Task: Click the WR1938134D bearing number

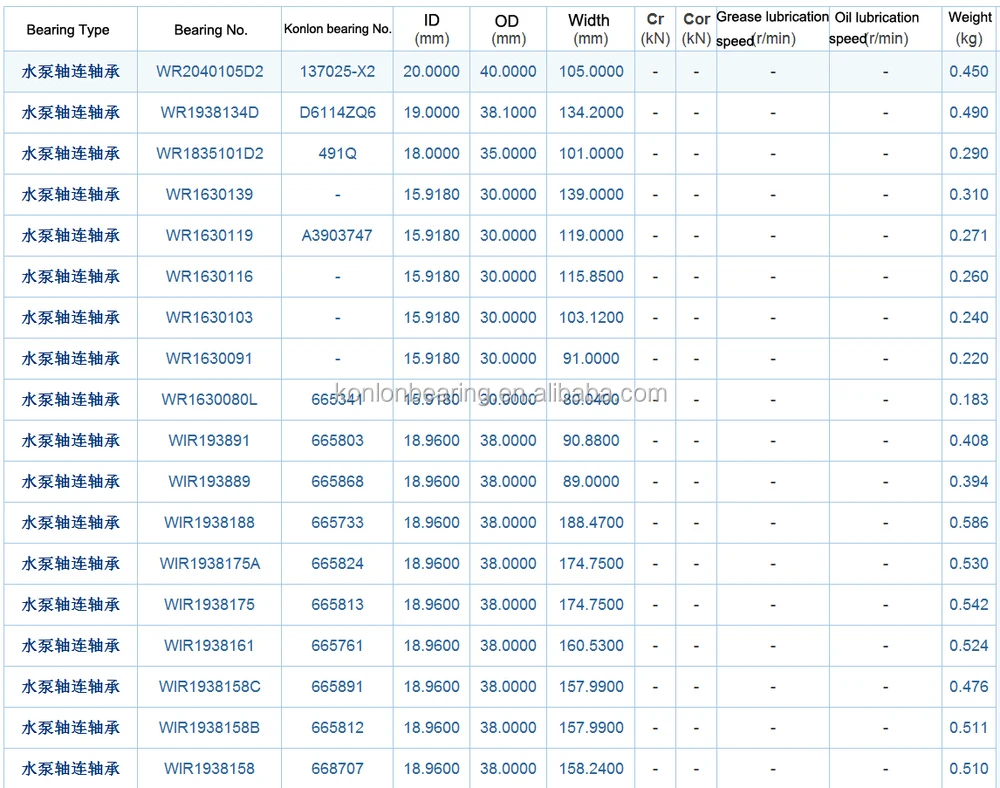Action: pyautogui.click(x=210, y=113)
